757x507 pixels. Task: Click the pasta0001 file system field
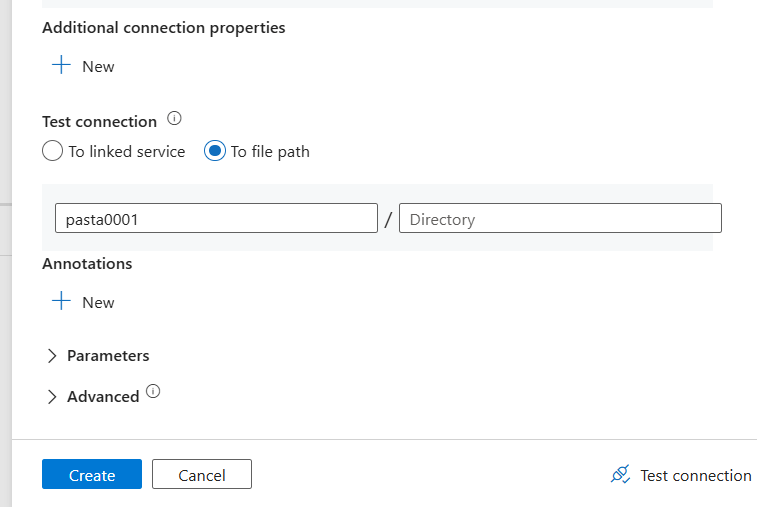pos(216,219)
